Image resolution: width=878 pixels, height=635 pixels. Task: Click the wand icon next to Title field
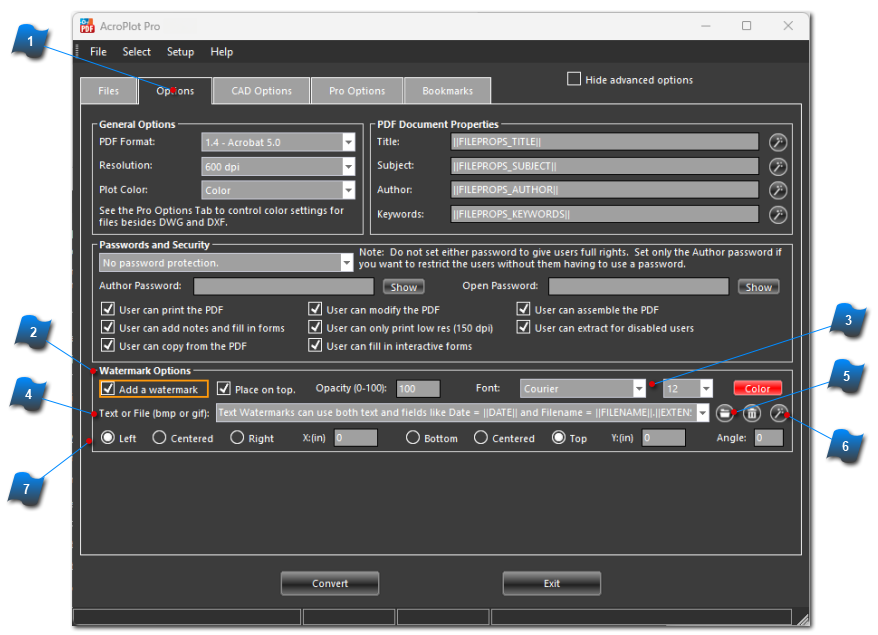(x=778, y=142)
